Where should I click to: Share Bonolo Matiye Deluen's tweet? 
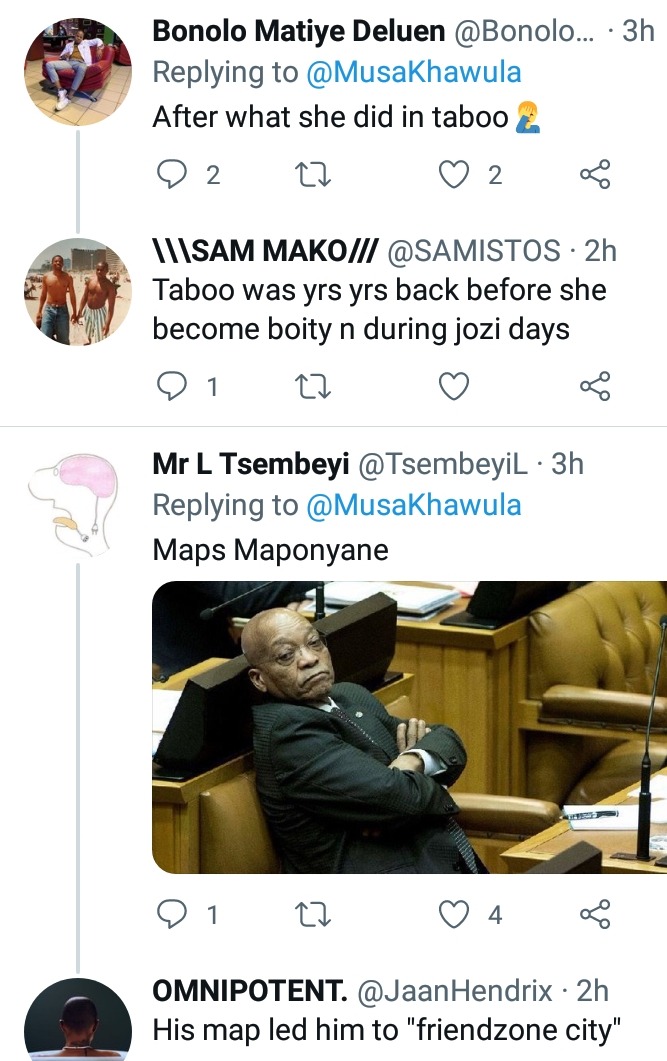tap(595, 175)
